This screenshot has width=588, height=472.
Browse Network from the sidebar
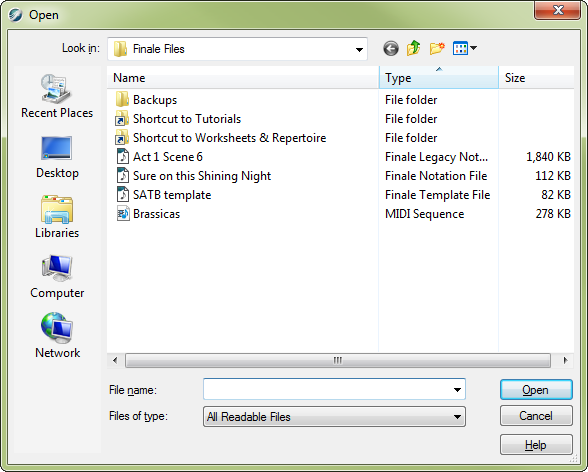click(x=57, y=336)
